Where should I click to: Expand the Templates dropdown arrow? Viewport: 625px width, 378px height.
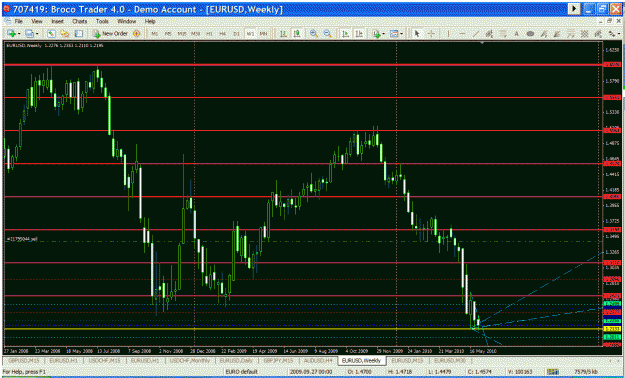pos(402,34)
